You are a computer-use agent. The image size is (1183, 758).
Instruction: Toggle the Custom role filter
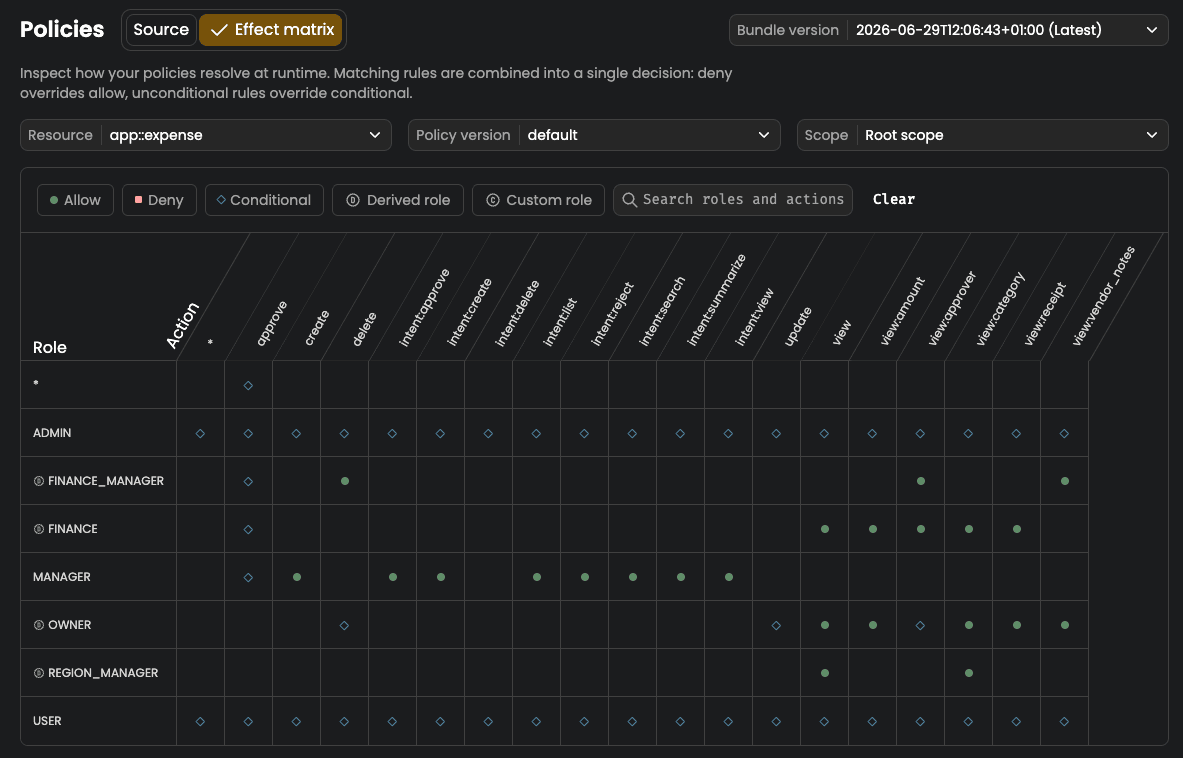coord(538,200)
